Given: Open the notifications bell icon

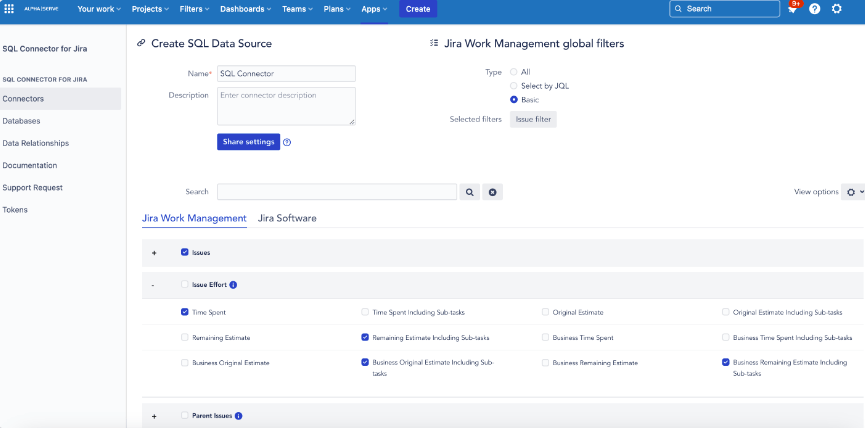Looking at the screenshot, I should coord(792,9).
